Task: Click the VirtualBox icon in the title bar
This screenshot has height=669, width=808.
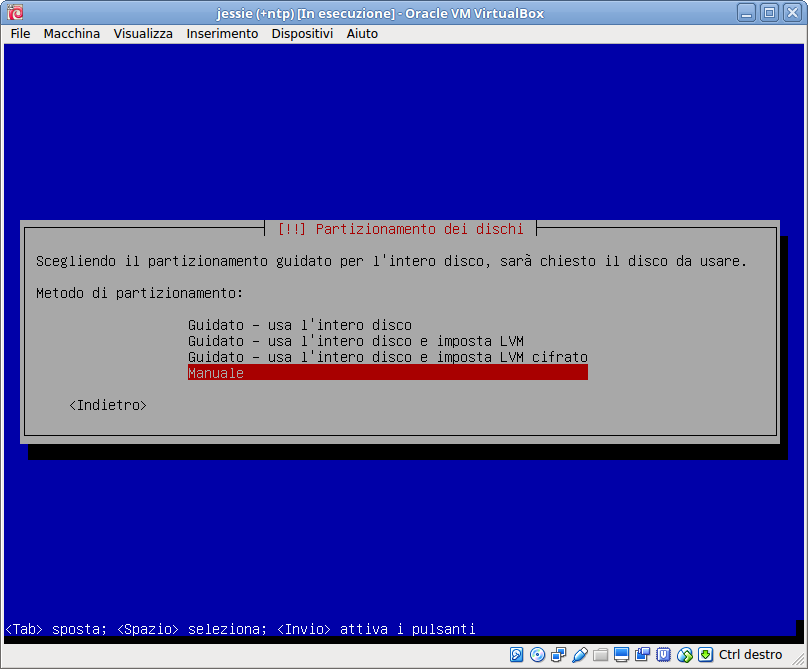Action: (x=15, y=12)
